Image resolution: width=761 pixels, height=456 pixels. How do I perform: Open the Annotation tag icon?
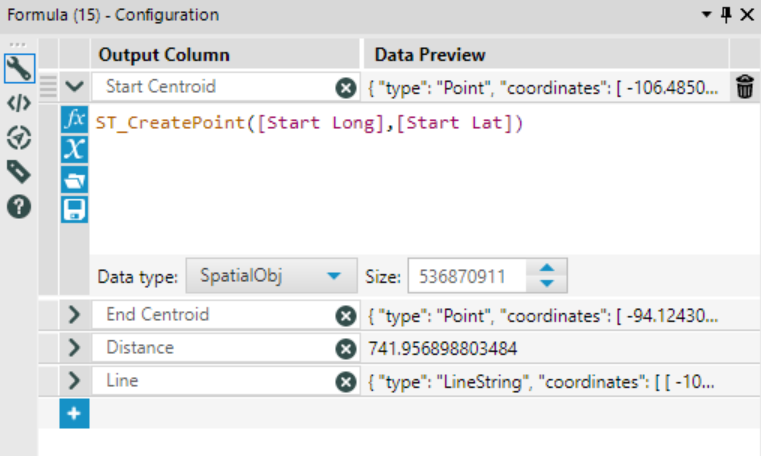tap(18, 172)
